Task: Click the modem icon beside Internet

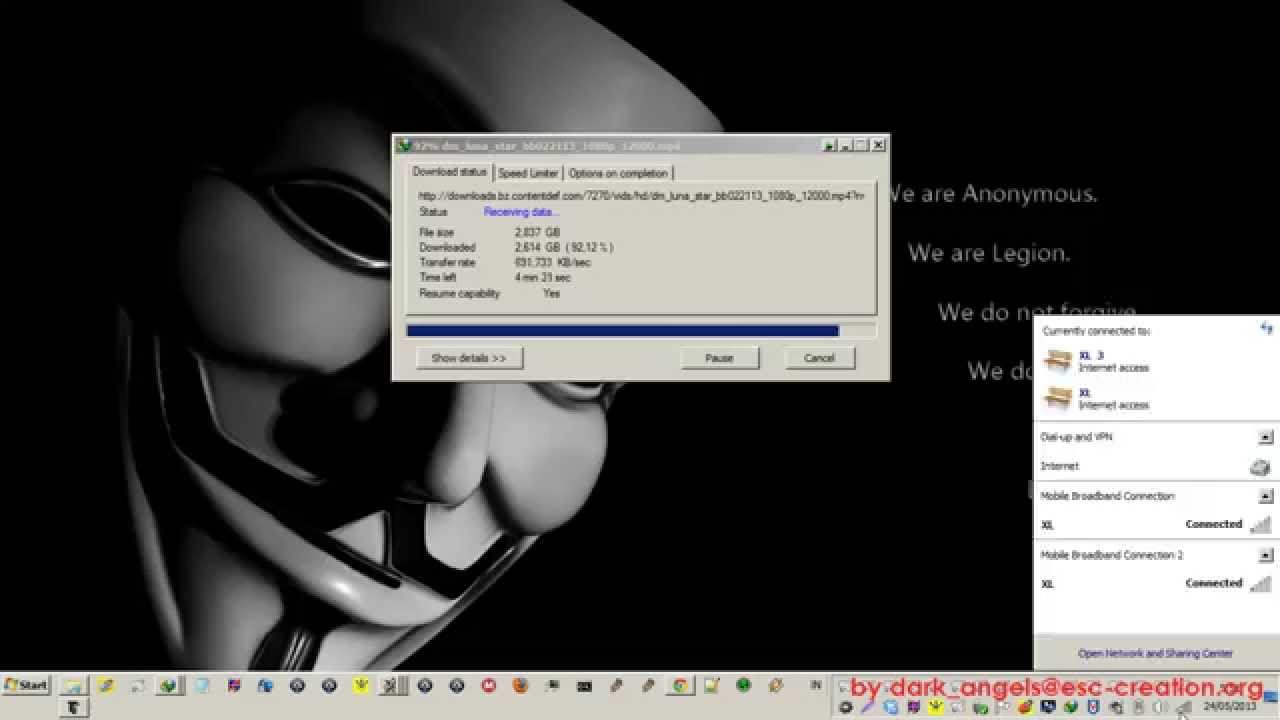Action: coord(1259,466)
